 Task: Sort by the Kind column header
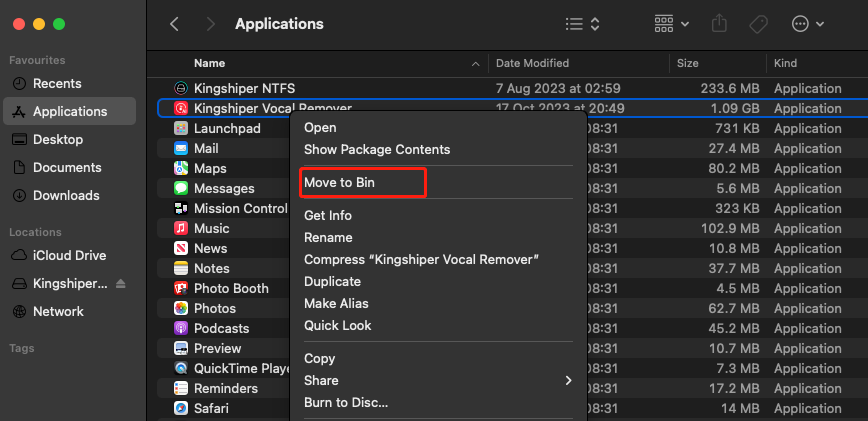point(785,63)
